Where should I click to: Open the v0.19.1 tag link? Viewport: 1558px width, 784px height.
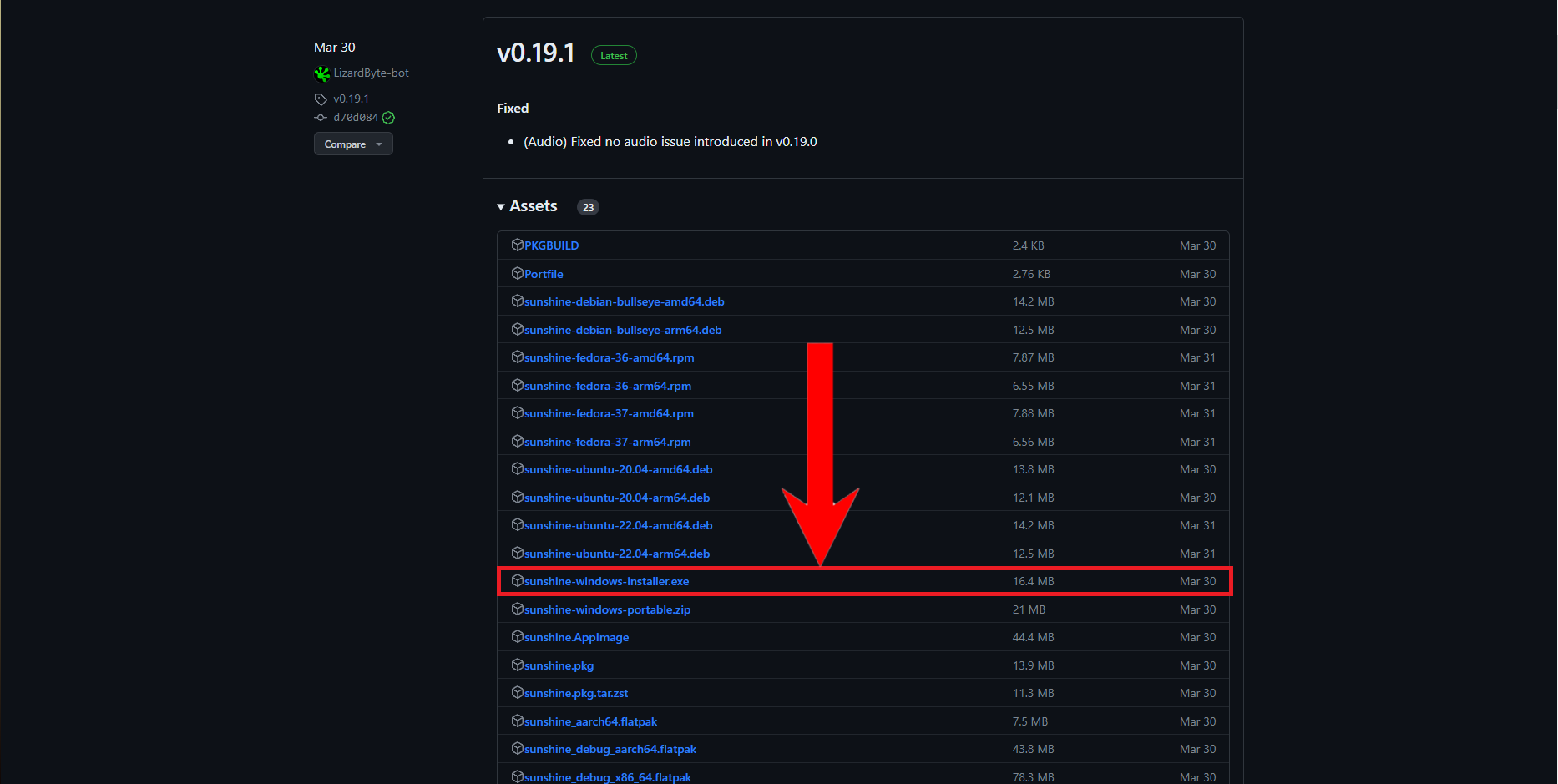pyautogui.click(x=352, y=99)
